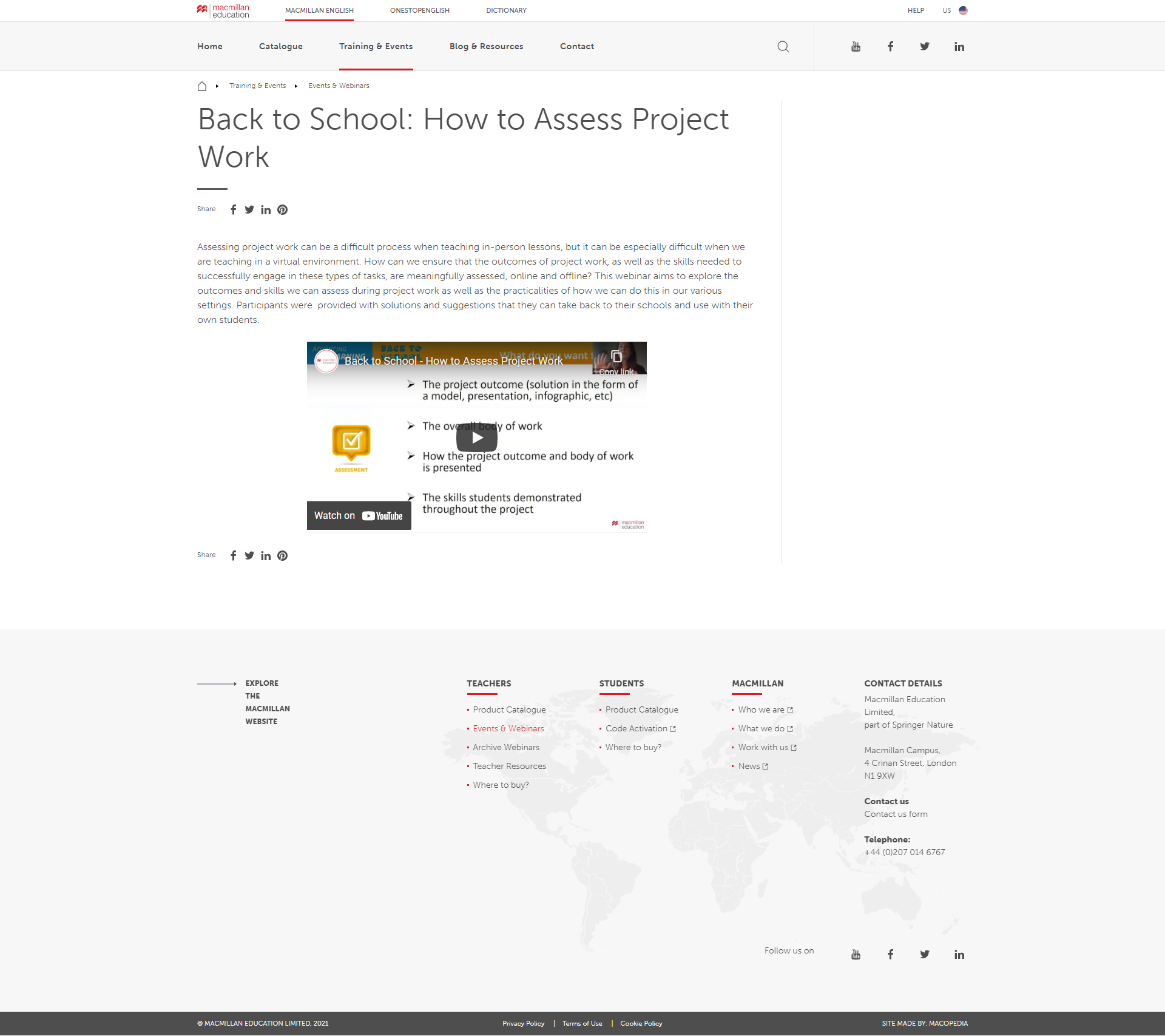This screenshot has height=1036, width=1165.
Task: Share on Twitter above article
Action: 249,210
